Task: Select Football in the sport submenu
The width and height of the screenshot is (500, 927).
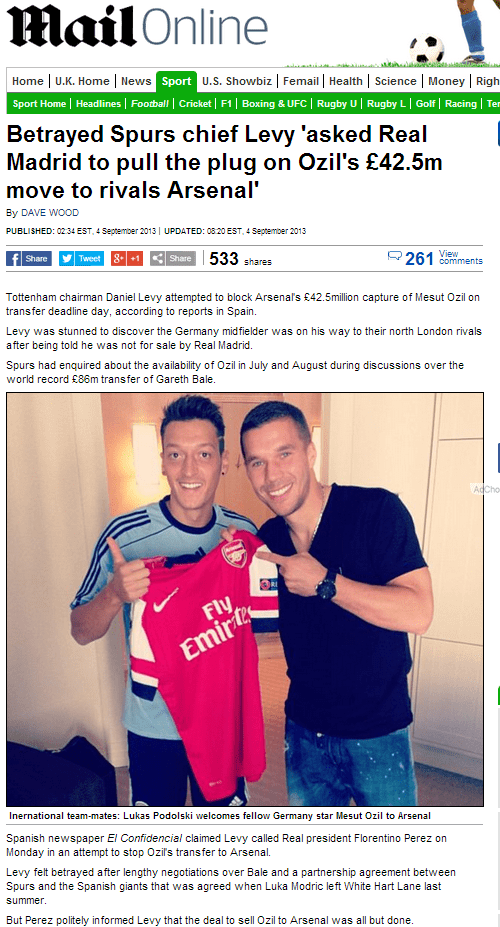Action: pyautogui.click(x=150, y=103)
